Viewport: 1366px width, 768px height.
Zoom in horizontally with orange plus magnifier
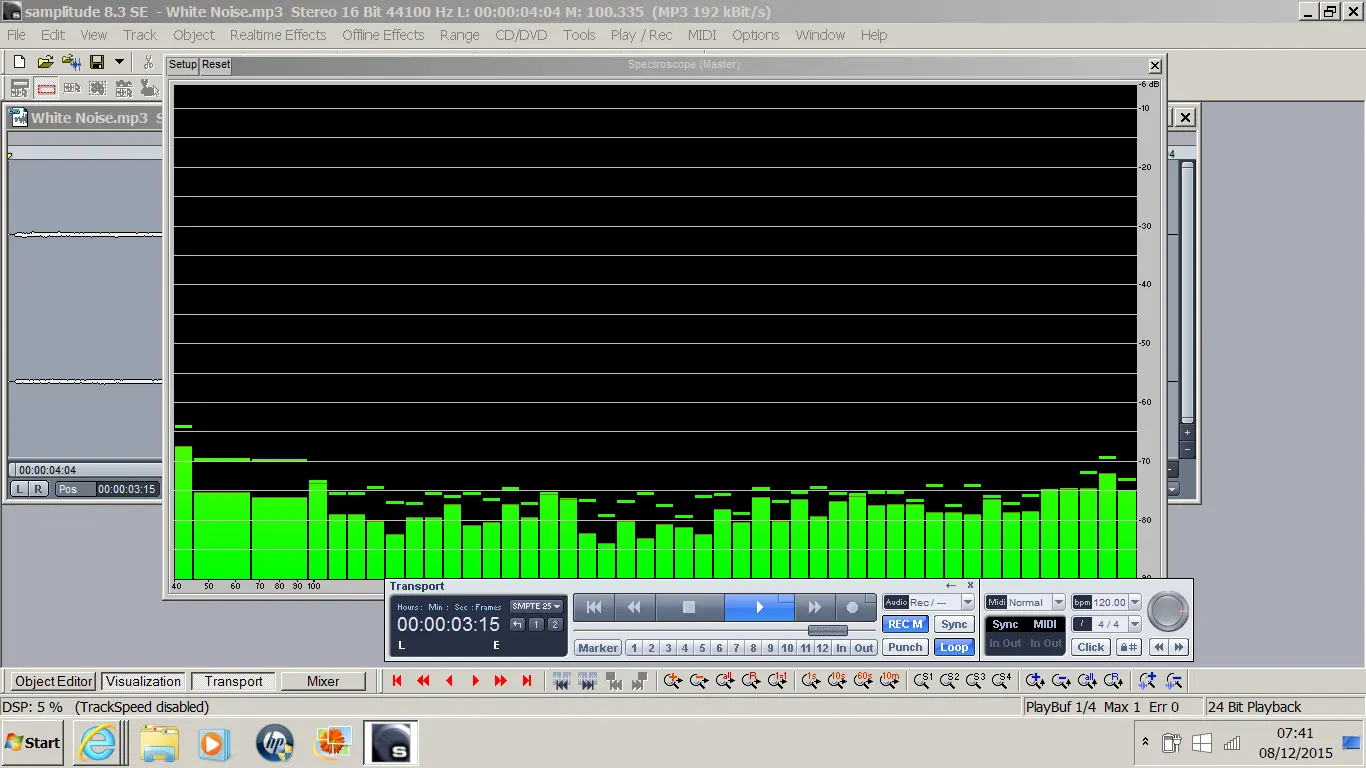[673, 681]
